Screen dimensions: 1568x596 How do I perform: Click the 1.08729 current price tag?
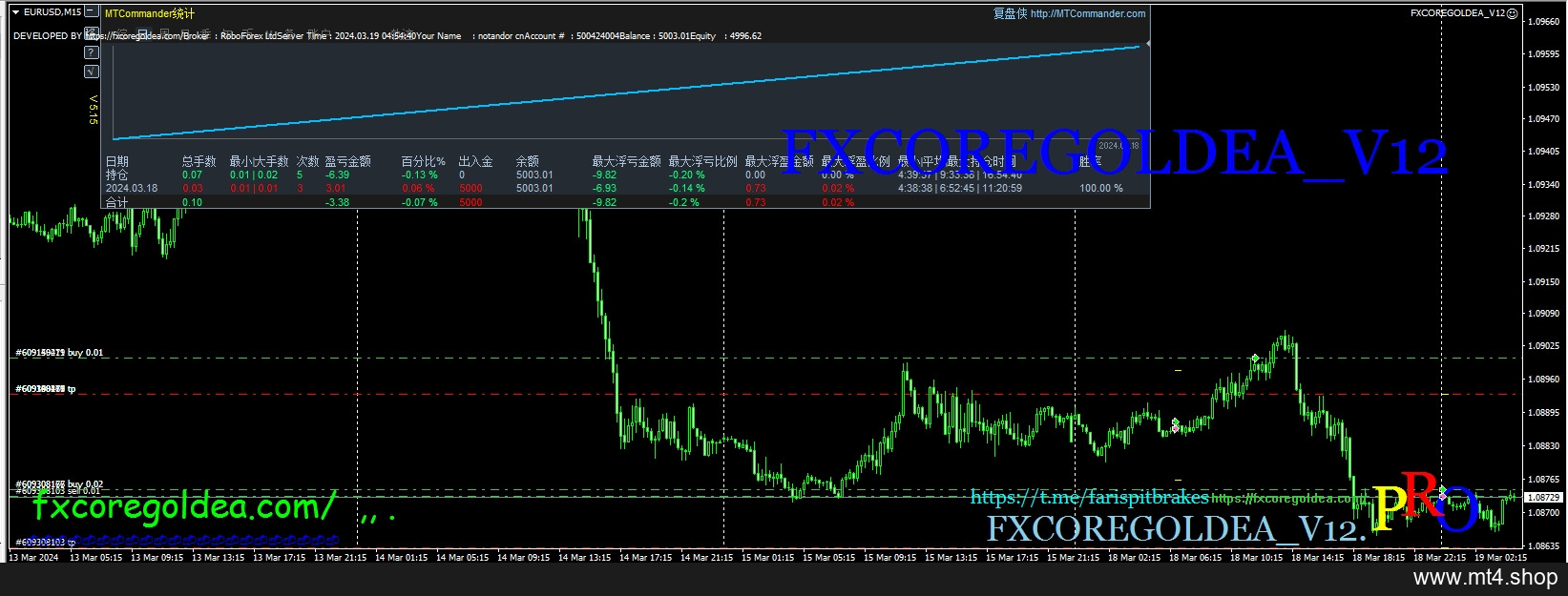1543,498
